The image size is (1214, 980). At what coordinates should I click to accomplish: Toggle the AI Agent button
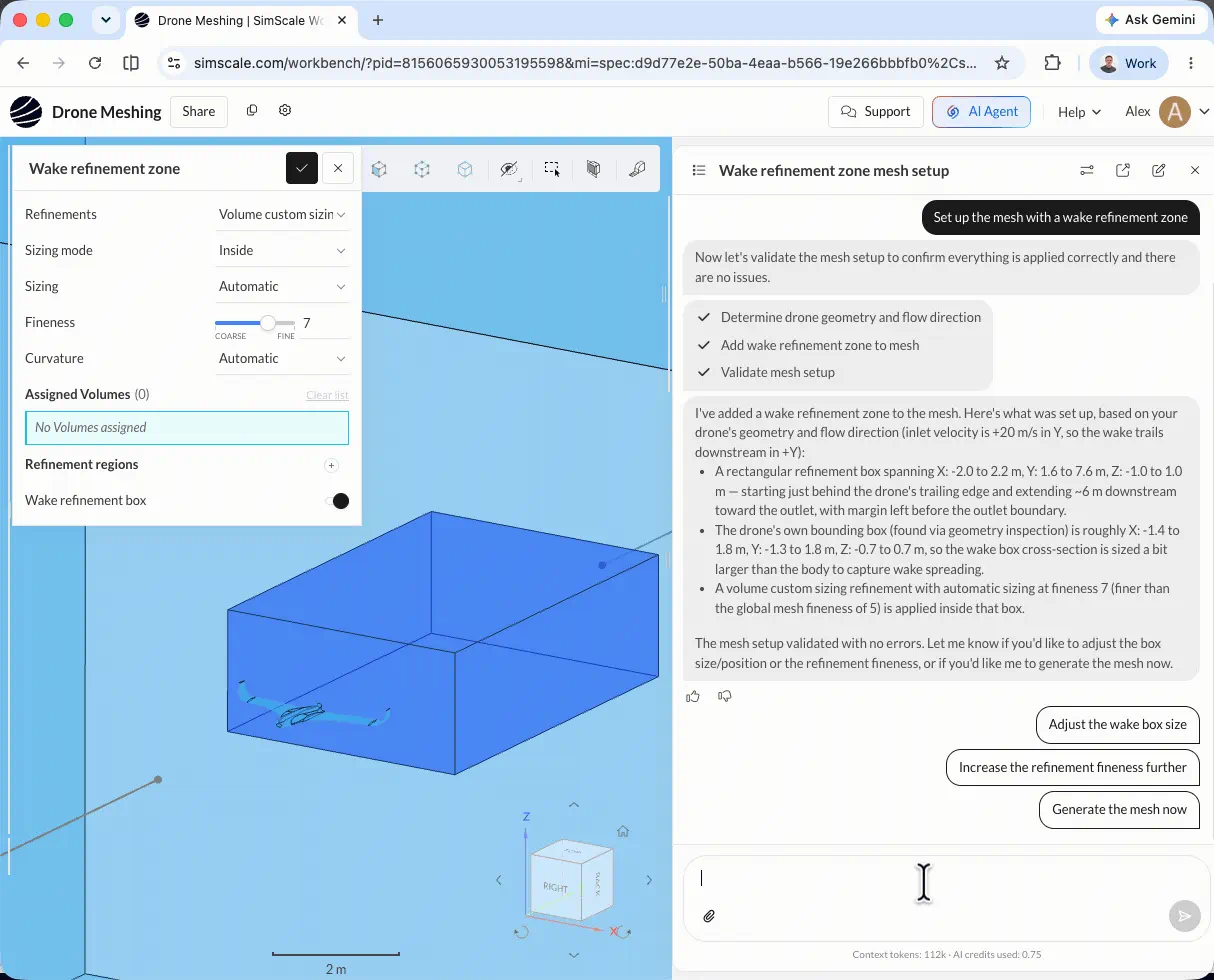[981, 111]
